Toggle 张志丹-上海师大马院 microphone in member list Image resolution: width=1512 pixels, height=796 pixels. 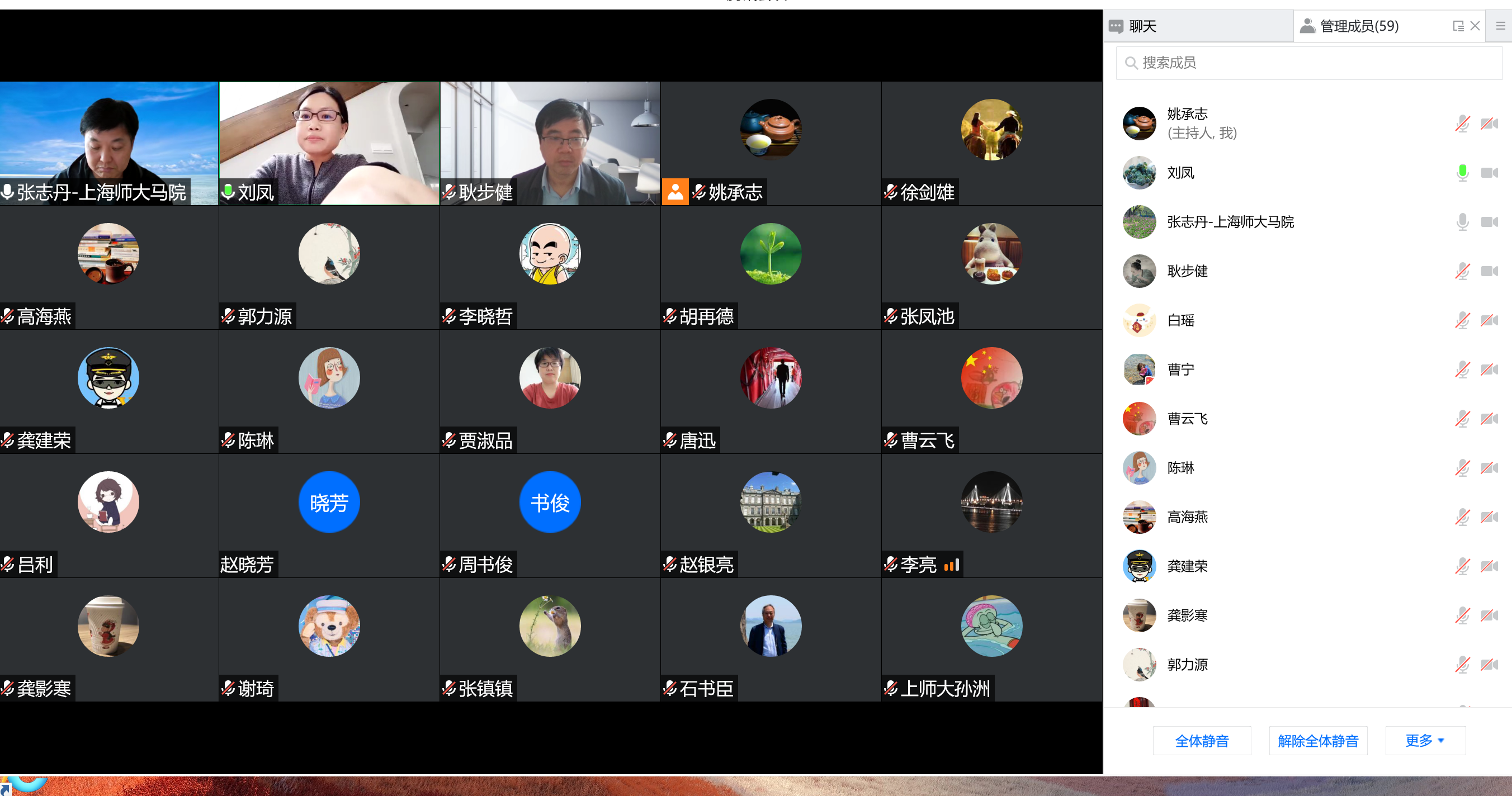pyautogui.click(x=1462, y=222)
